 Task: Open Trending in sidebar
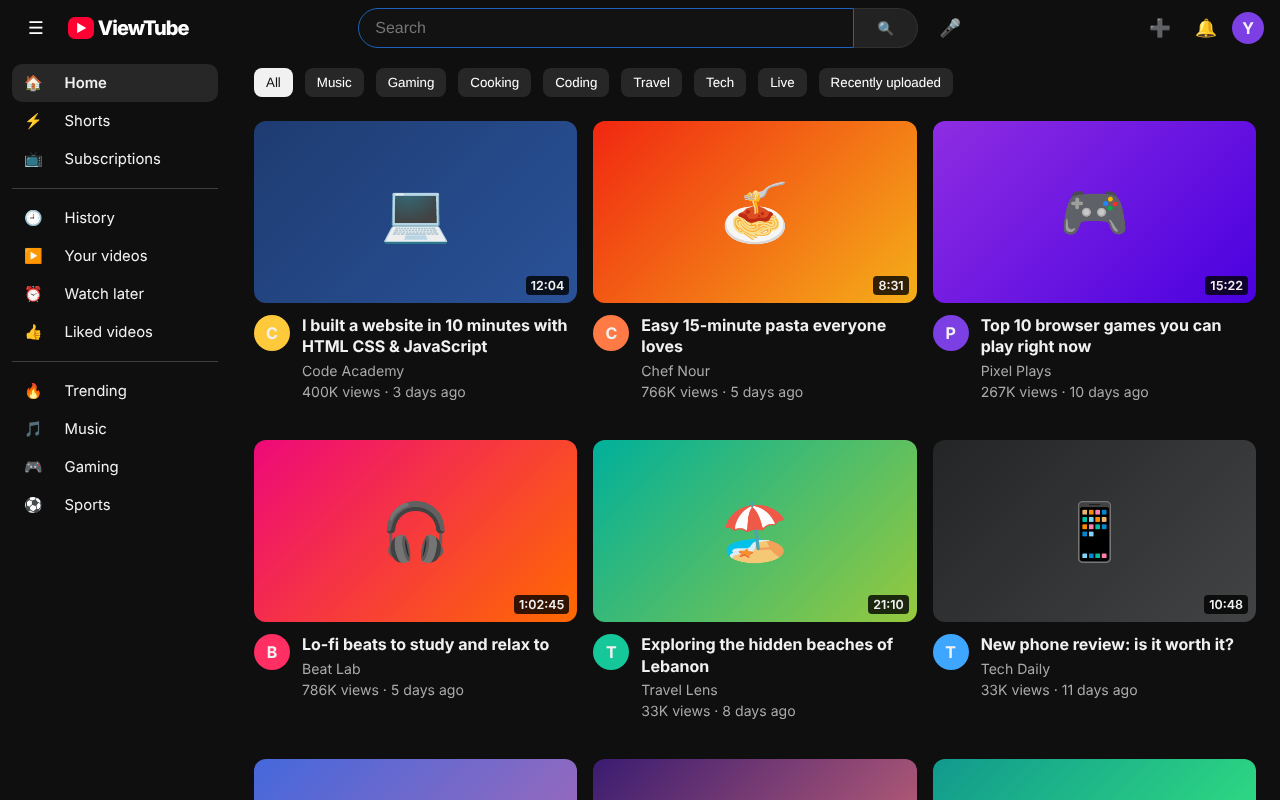click(115, 391)
